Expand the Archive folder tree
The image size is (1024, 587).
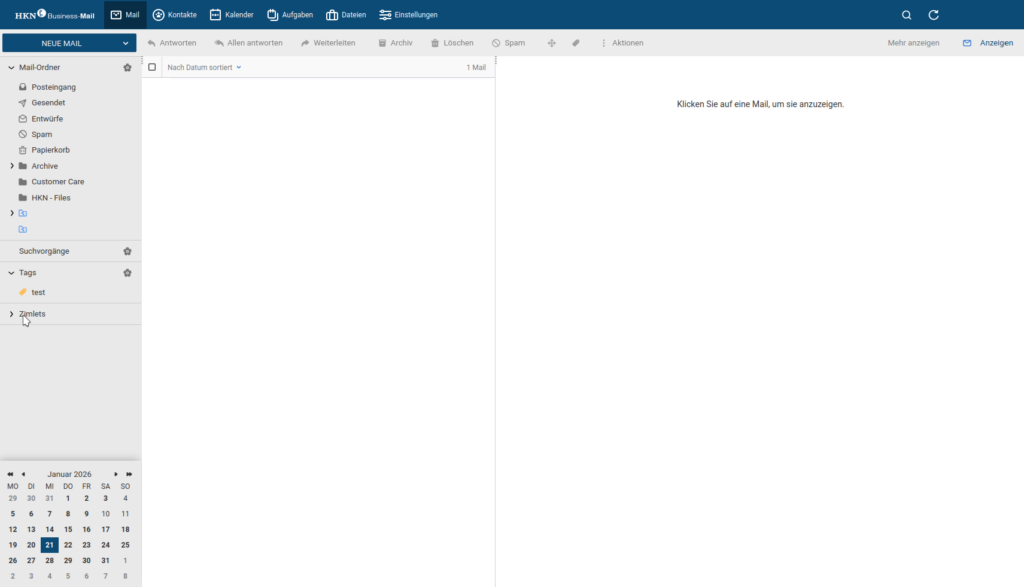[12, 166]
